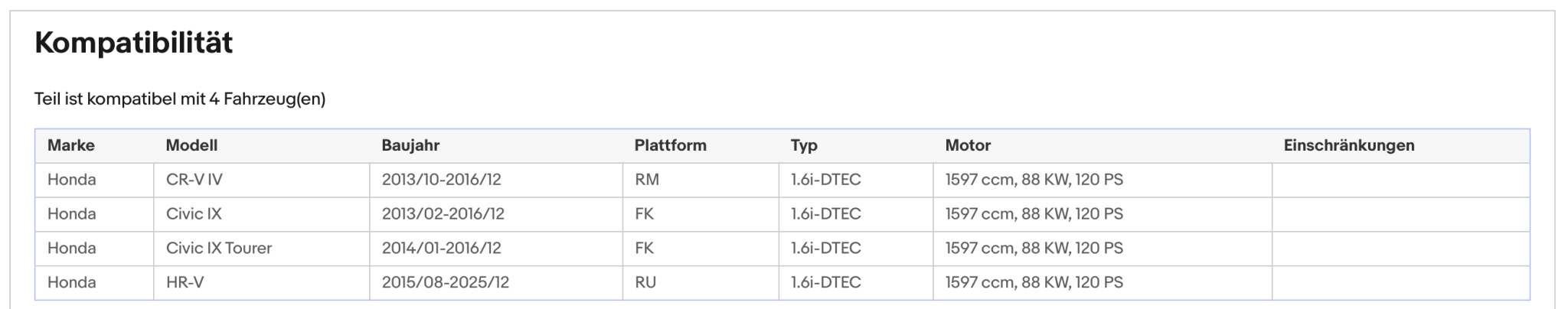The width and height of the screenshot is (1568, 309).
Task: Click the compatible vehicles count text
Action: tap(180, 99)
